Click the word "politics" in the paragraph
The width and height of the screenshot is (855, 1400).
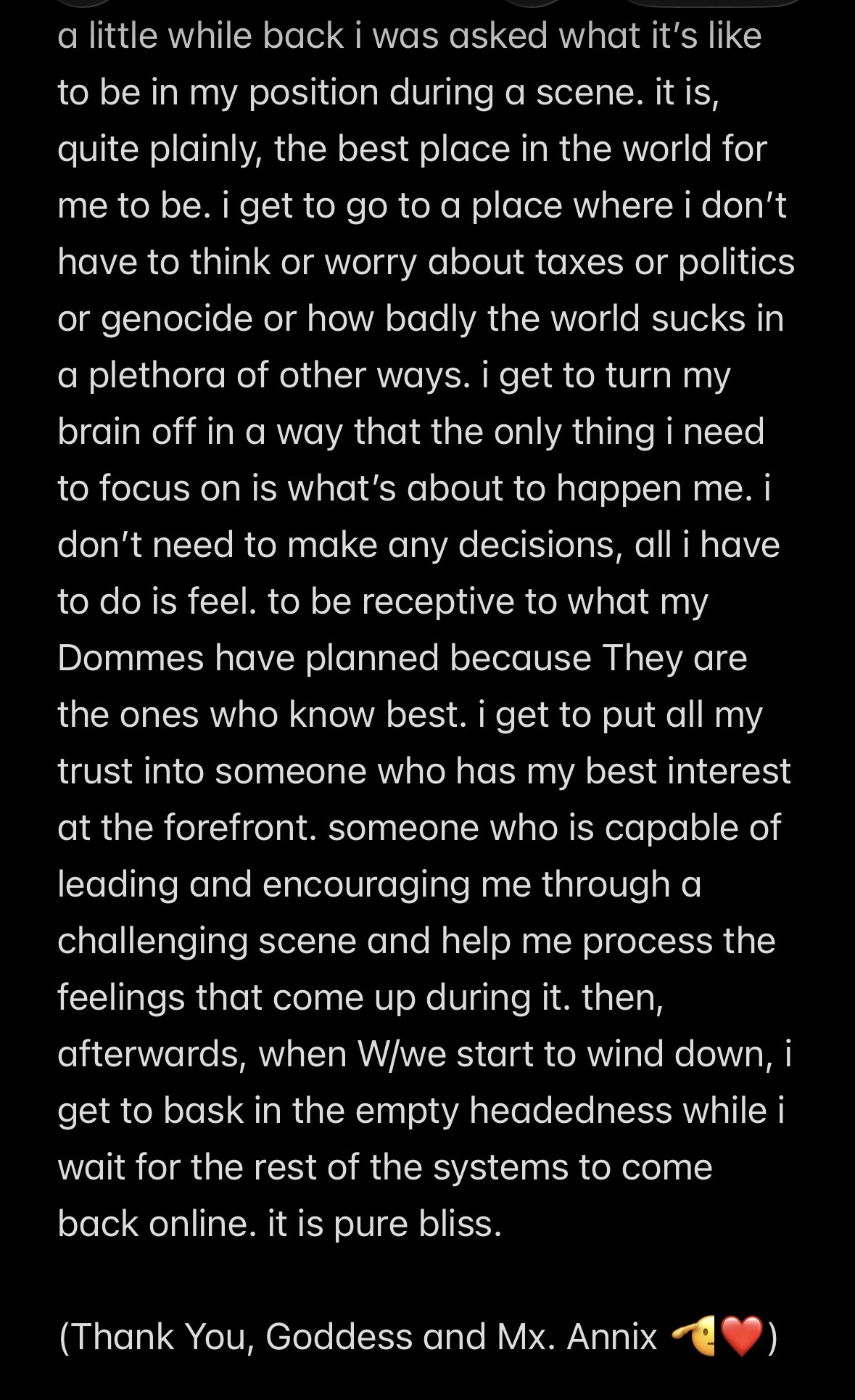736,262
